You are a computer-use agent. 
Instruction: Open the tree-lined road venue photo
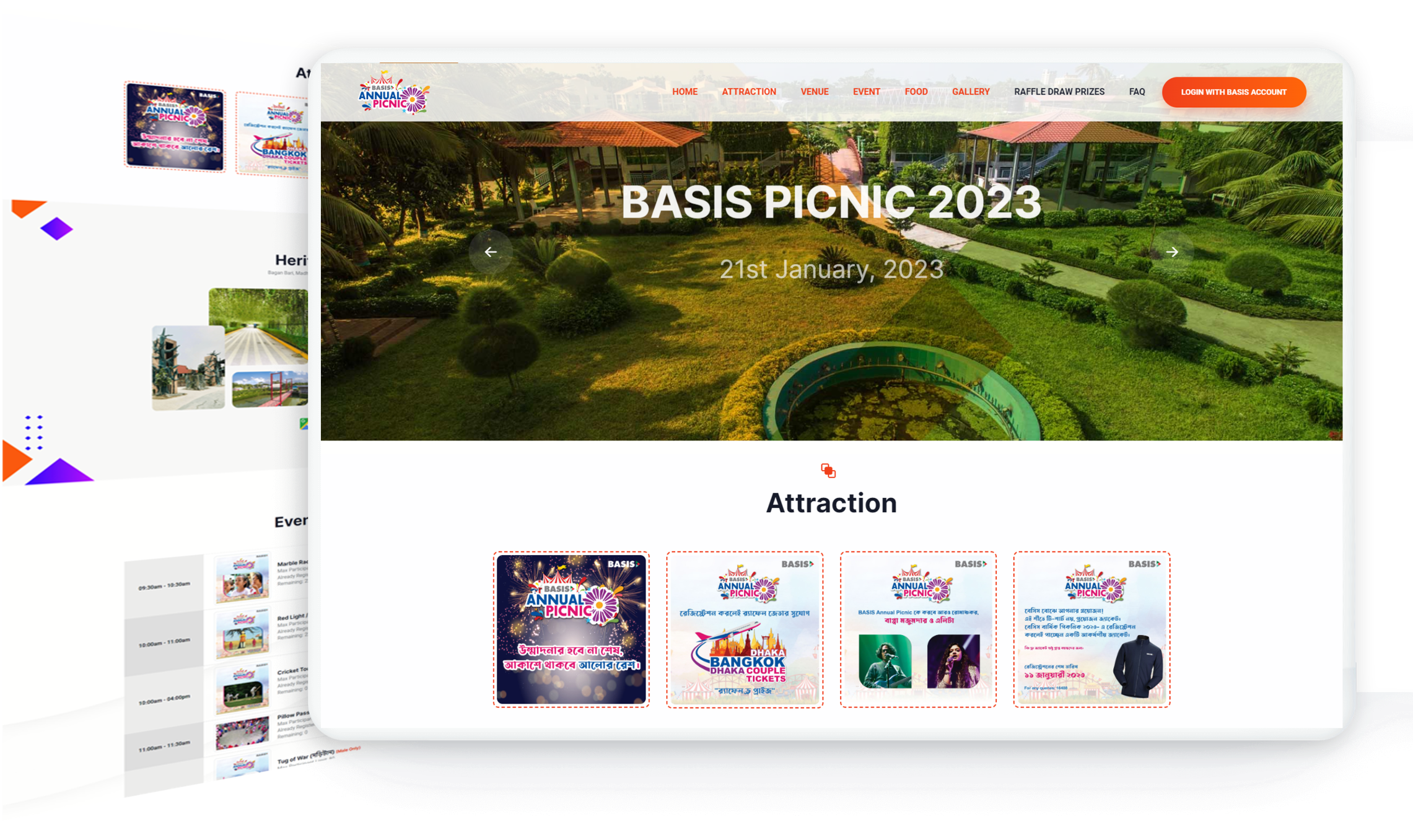tap(258, 326)
